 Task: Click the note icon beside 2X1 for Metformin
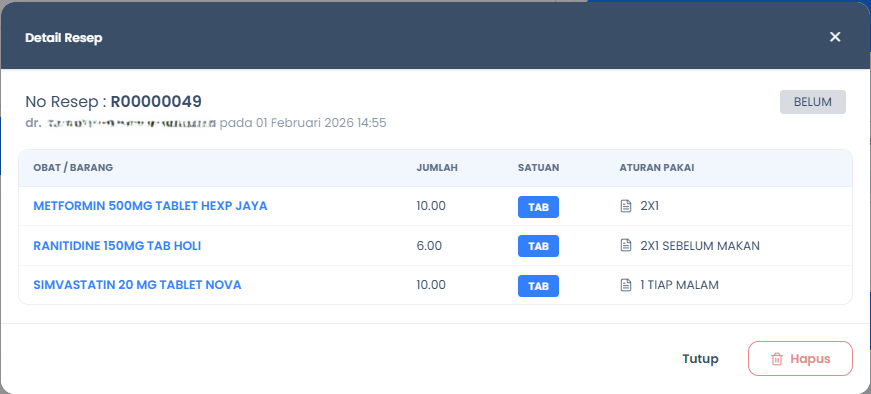point(625,206)
